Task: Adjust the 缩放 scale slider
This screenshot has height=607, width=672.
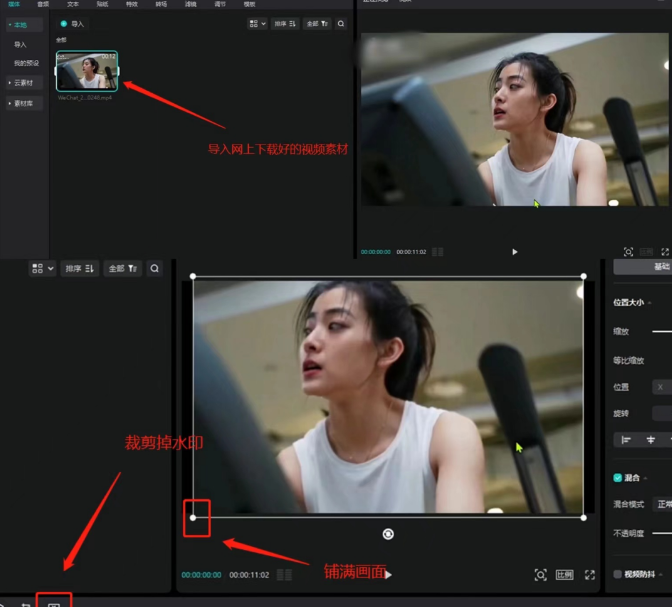Action: 662,331
